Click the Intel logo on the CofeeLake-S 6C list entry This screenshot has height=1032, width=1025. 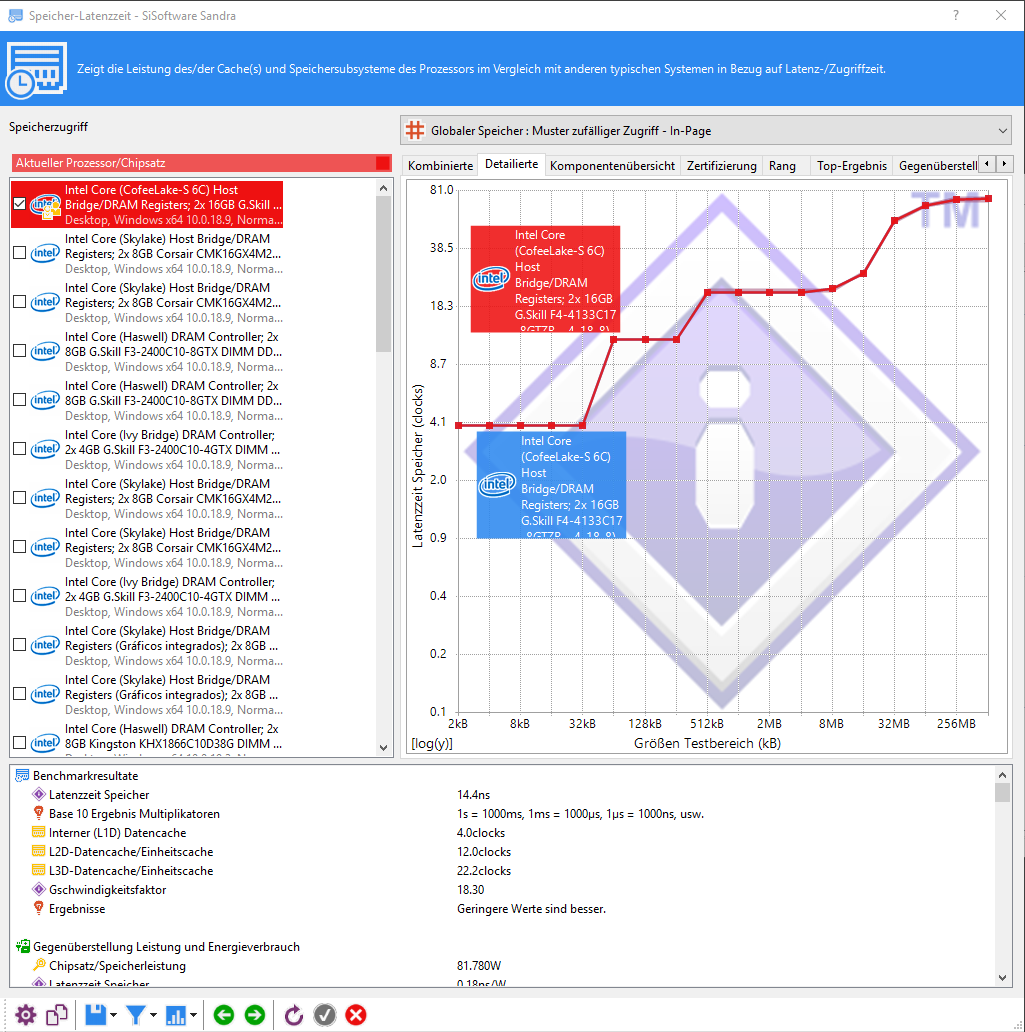click(45, 205)
